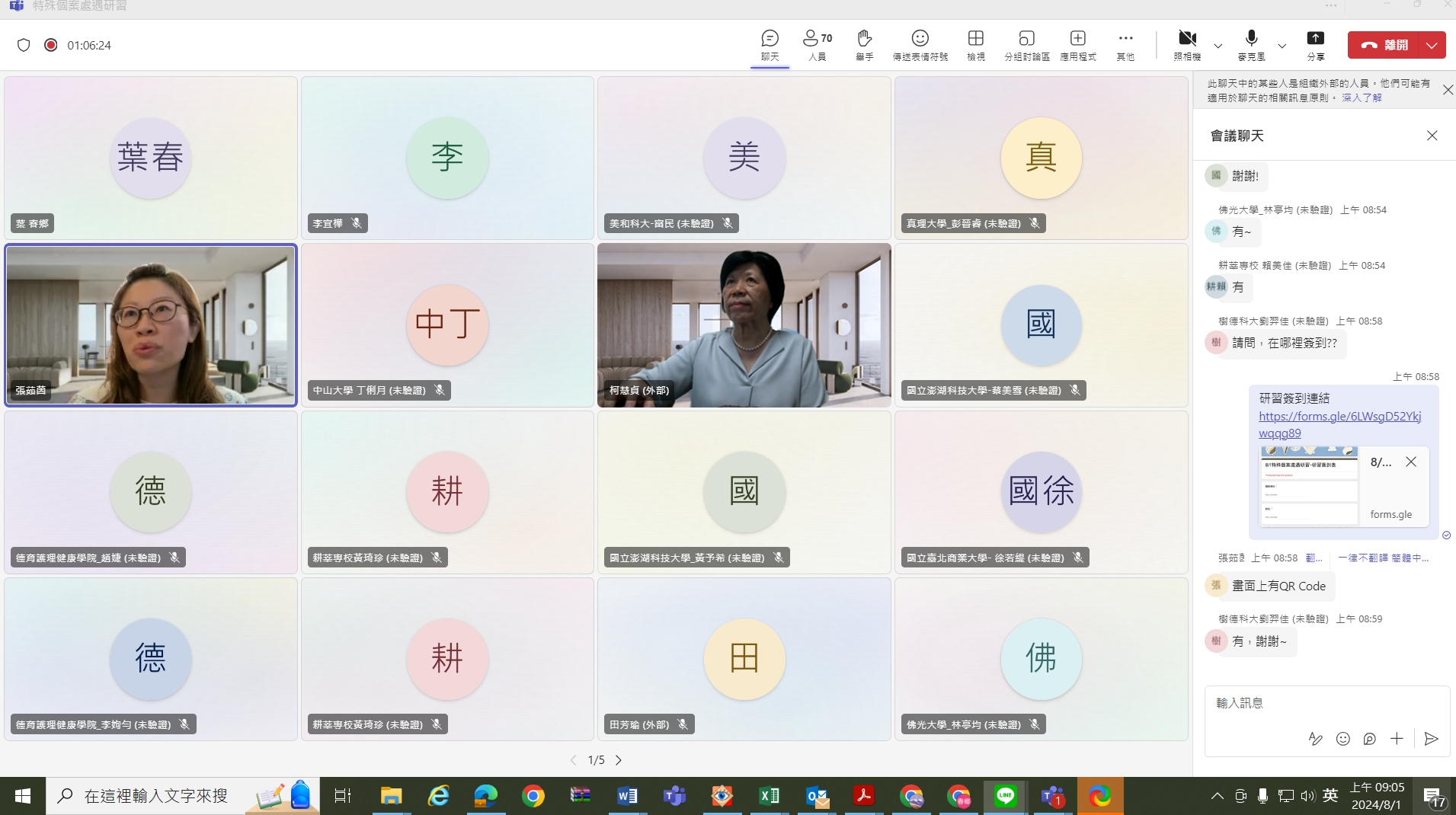Open the chat bubble icon beside emoji

pyautogui.click(x=1369, y=738)
